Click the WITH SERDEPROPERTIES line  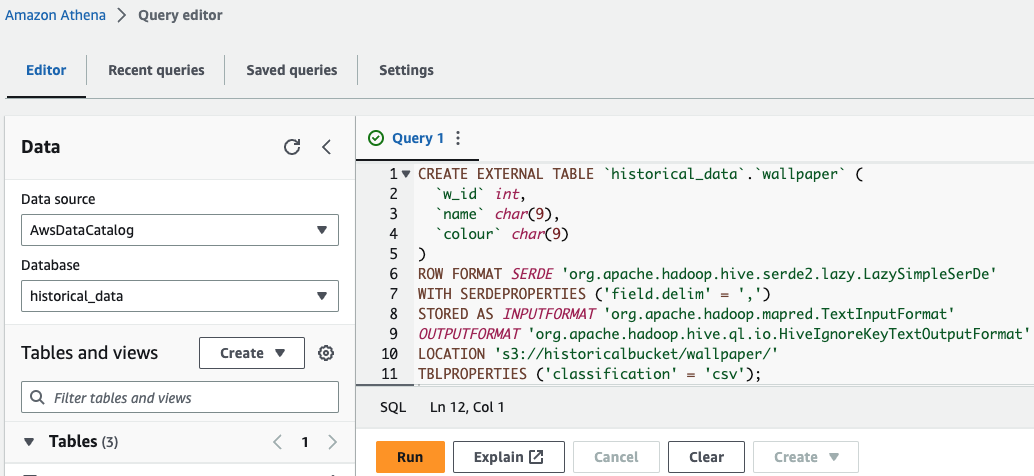click(x=594, y=294)
